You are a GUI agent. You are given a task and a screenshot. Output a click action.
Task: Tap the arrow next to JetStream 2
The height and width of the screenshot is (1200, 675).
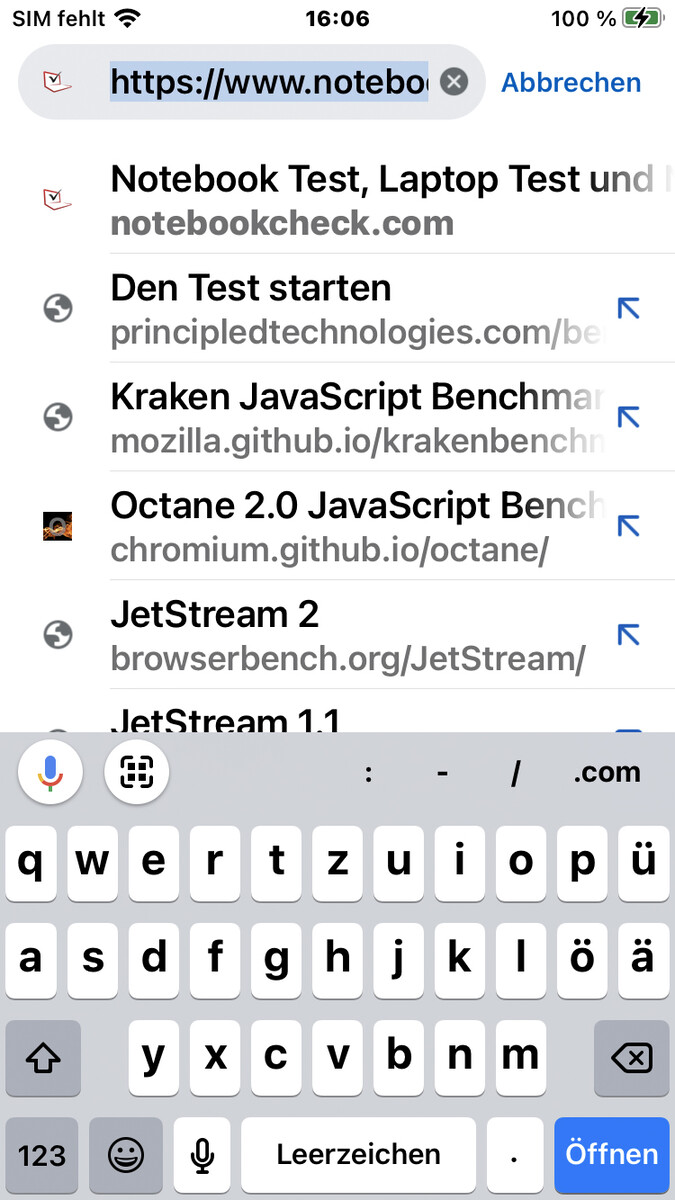pos(628,635)
